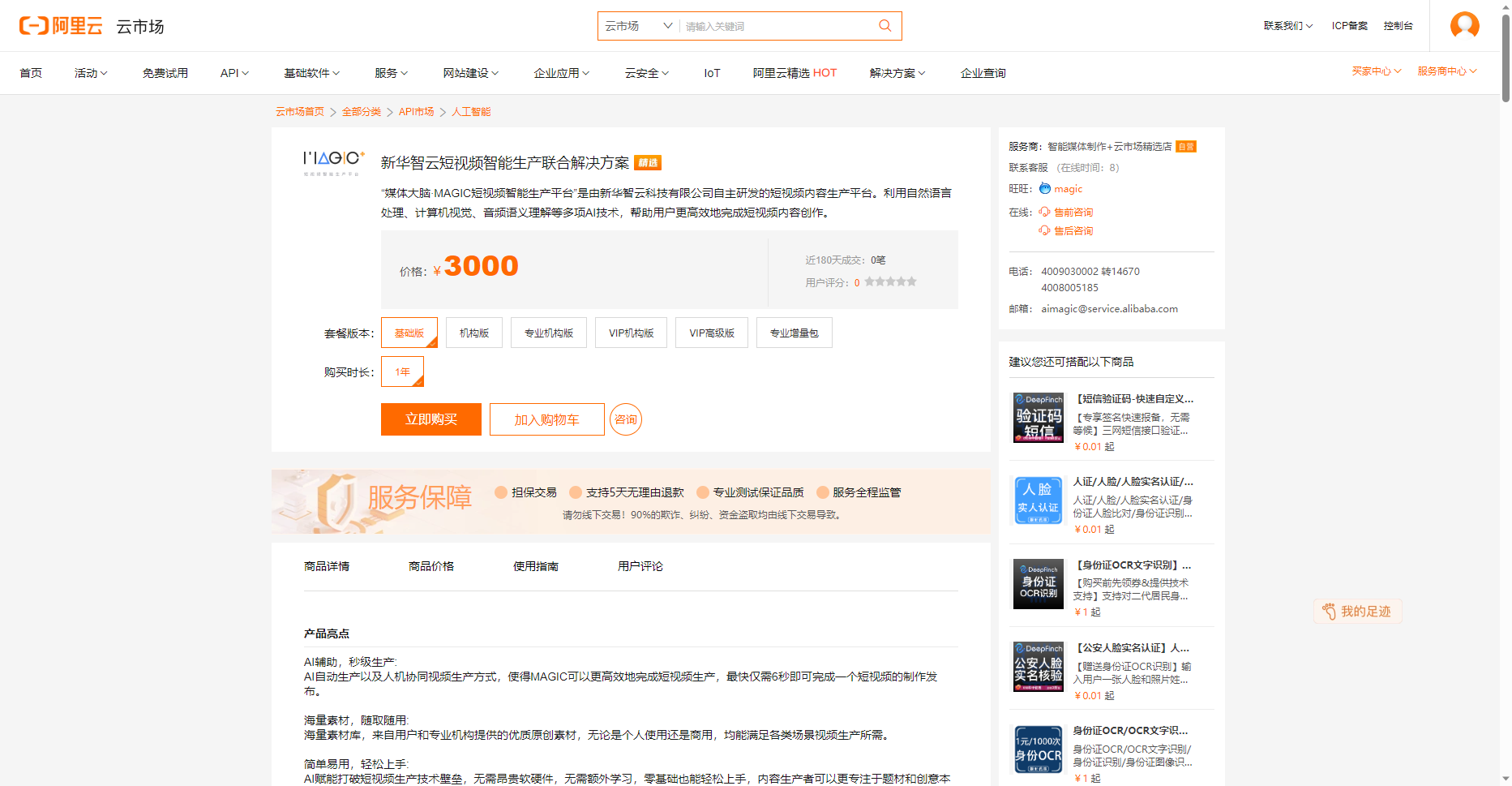Image resolution: width=1512 pixels, height=786 pixels.
Task: Open the 买家中心 dropdown
Action: [1377, 71]
